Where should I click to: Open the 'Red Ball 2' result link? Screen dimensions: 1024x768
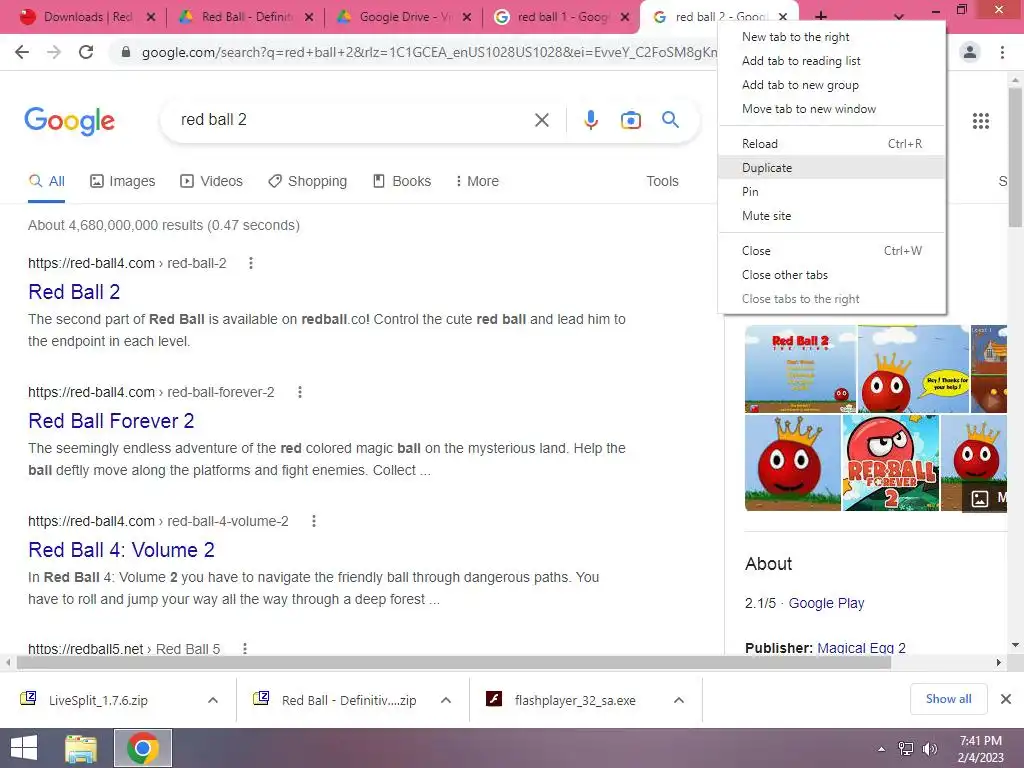tap(74, 292)
